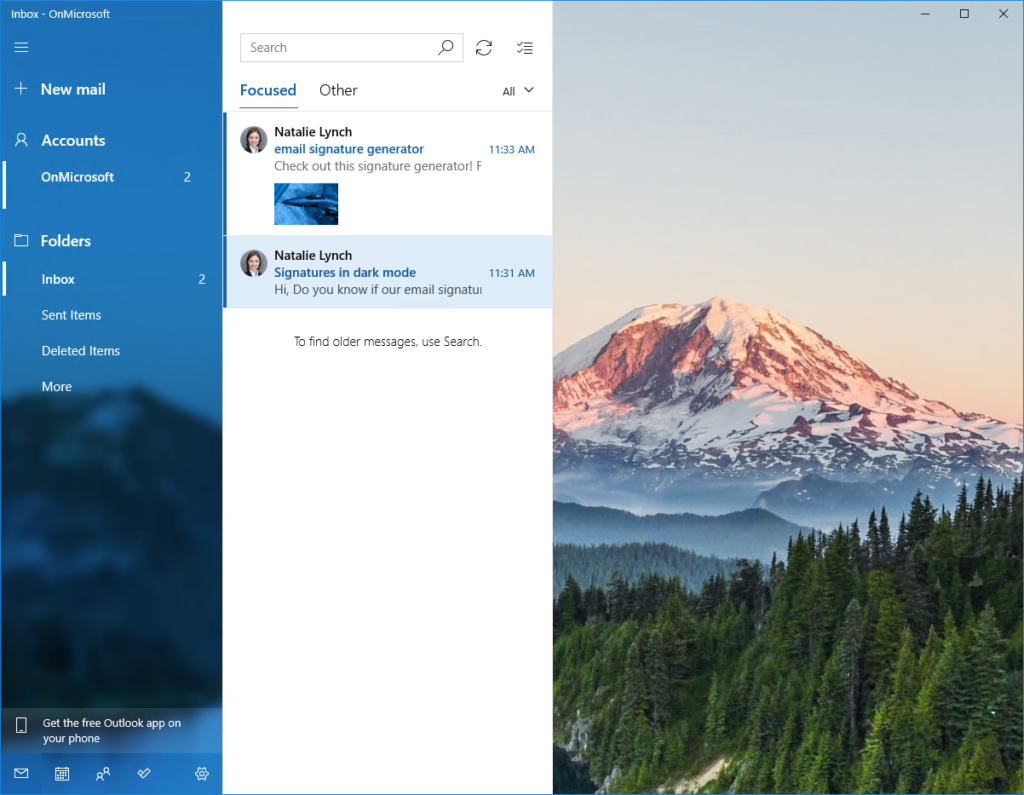The image size is (1024, 795).
Task: Select the Focused inbox tab
Action: 268,90
